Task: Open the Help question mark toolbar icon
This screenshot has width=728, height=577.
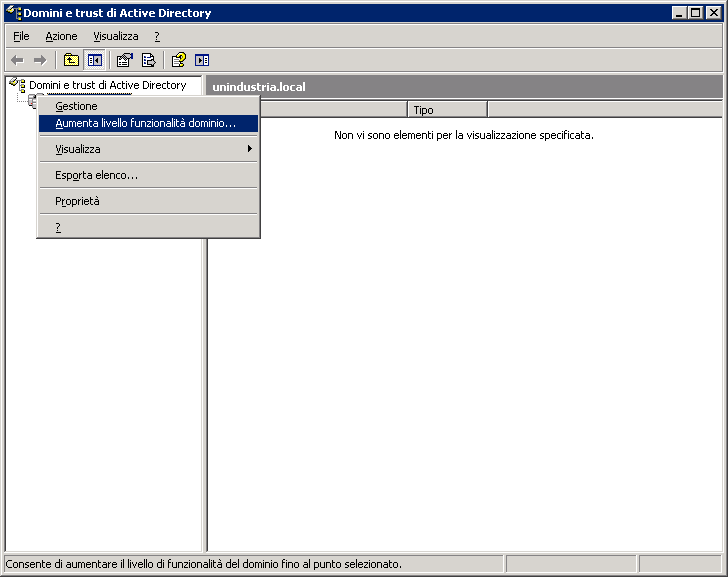Action: [179, 60]
